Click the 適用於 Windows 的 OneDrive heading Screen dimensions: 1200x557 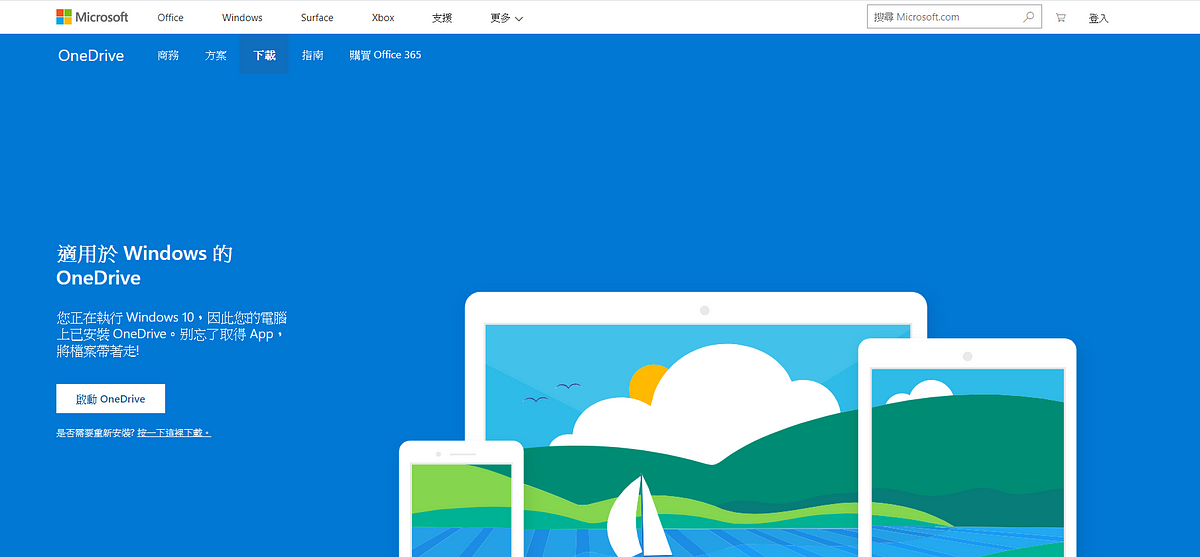(x=145, y=265)
